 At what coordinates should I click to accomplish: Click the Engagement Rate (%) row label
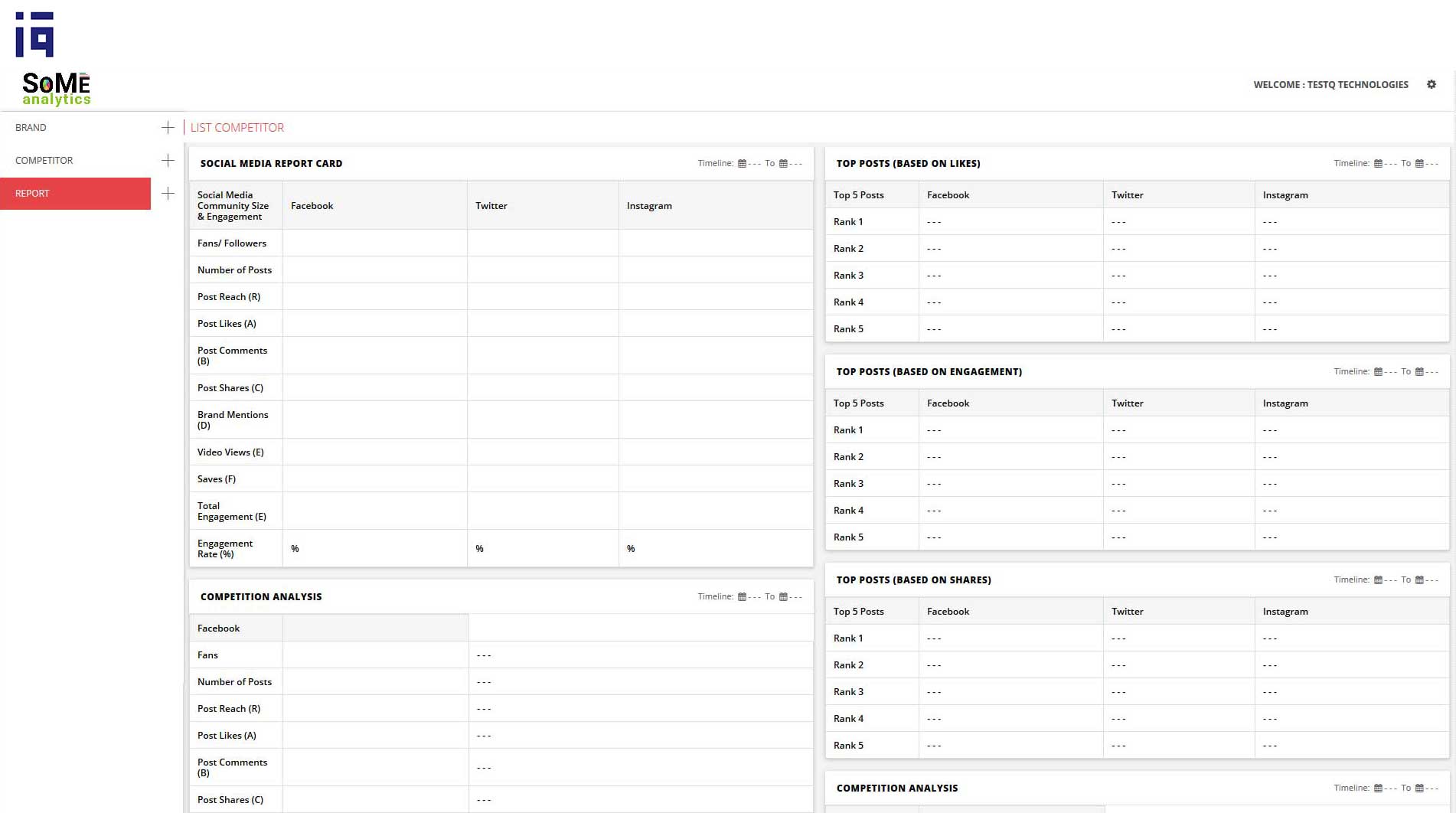(x=225, y=548)
